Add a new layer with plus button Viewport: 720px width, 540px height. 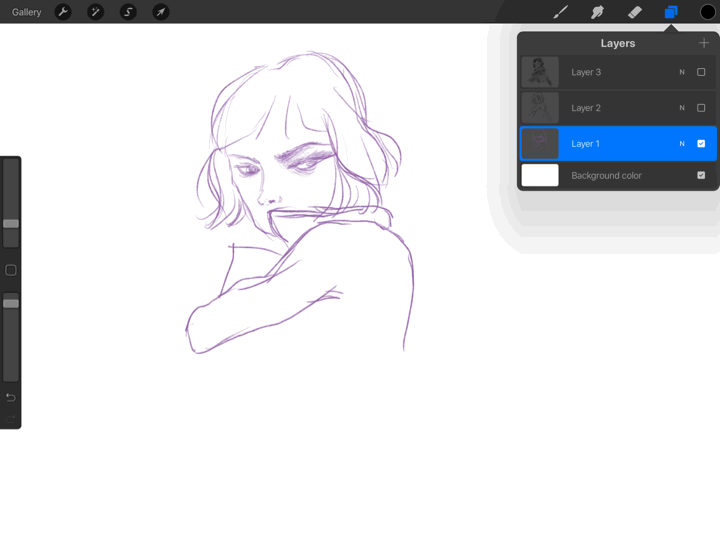coord(704,43)
